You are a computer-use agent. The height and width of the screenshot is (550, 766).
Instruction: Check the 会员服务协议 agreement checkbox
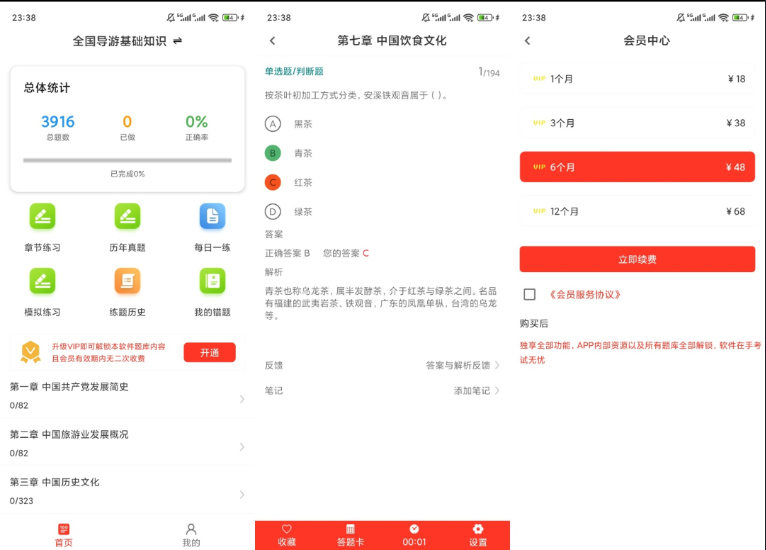530,295
